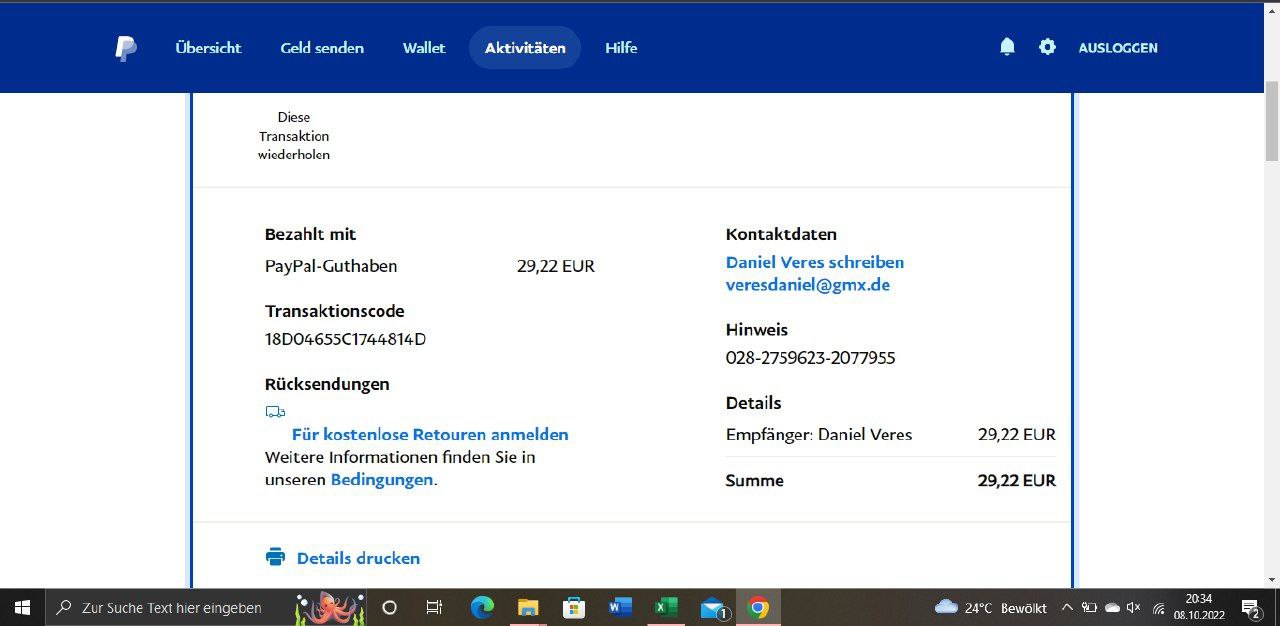Open the Hilfe menu item

click(621, 48)
